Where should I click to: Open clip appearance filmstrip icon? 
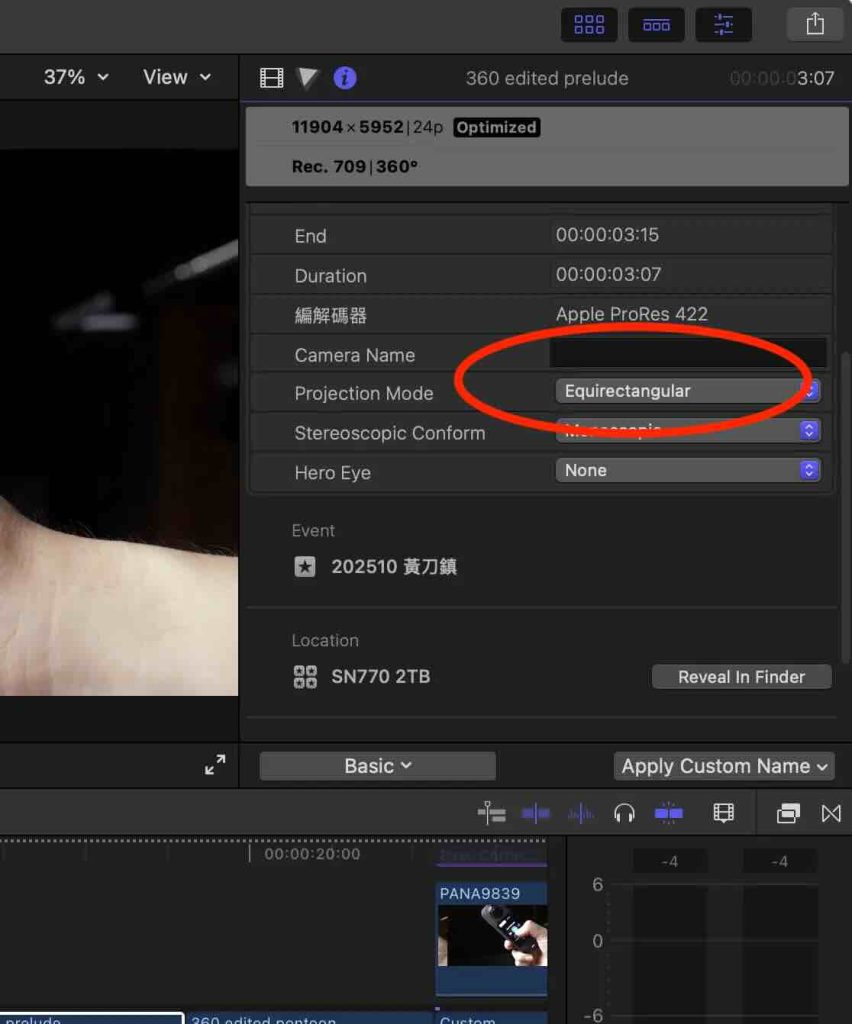tap(723, 813)
